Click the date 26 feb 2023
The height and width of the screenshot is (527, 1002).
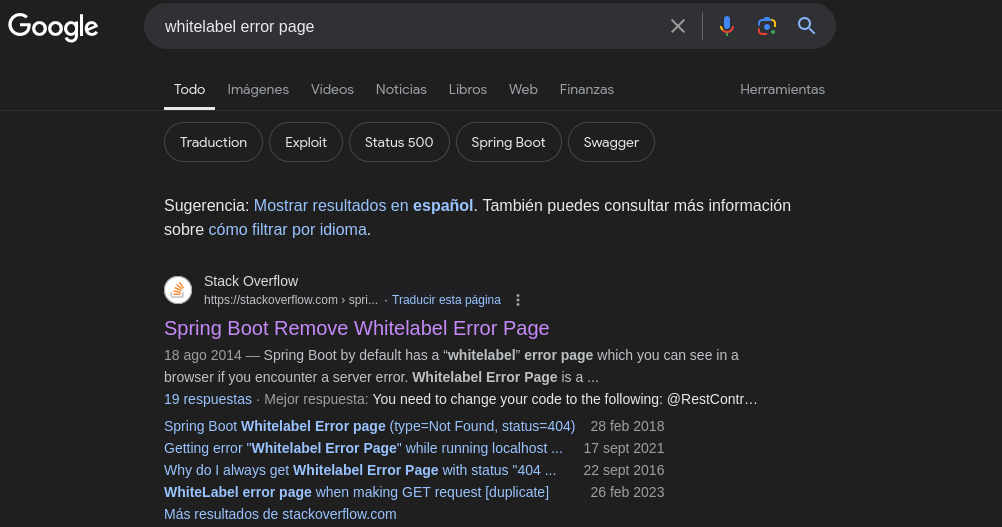pyautogui.click(x=628, y=493)
